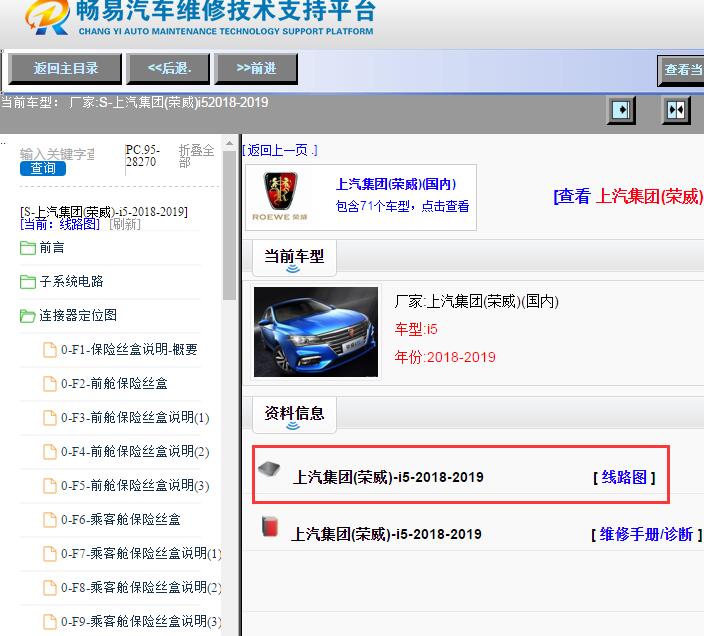Open the 线路图 link
Image resolution: width=704 pixels, height=636 pixels.
pyautogui.click(x=624, y=477)
